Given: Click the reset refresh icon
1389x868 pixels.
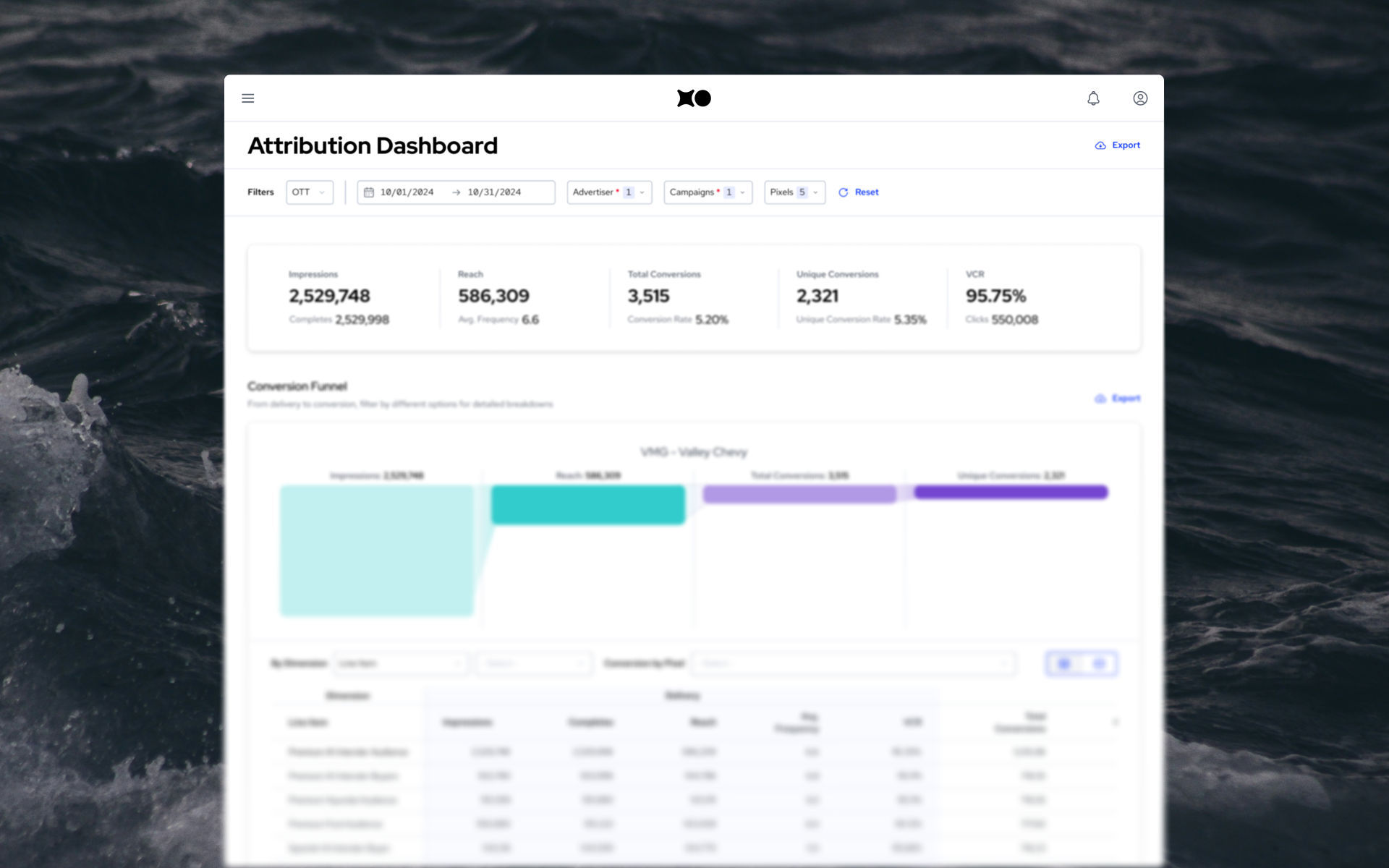Looking at the screenshot, I should pyautogui.click(x=844, y=192).
